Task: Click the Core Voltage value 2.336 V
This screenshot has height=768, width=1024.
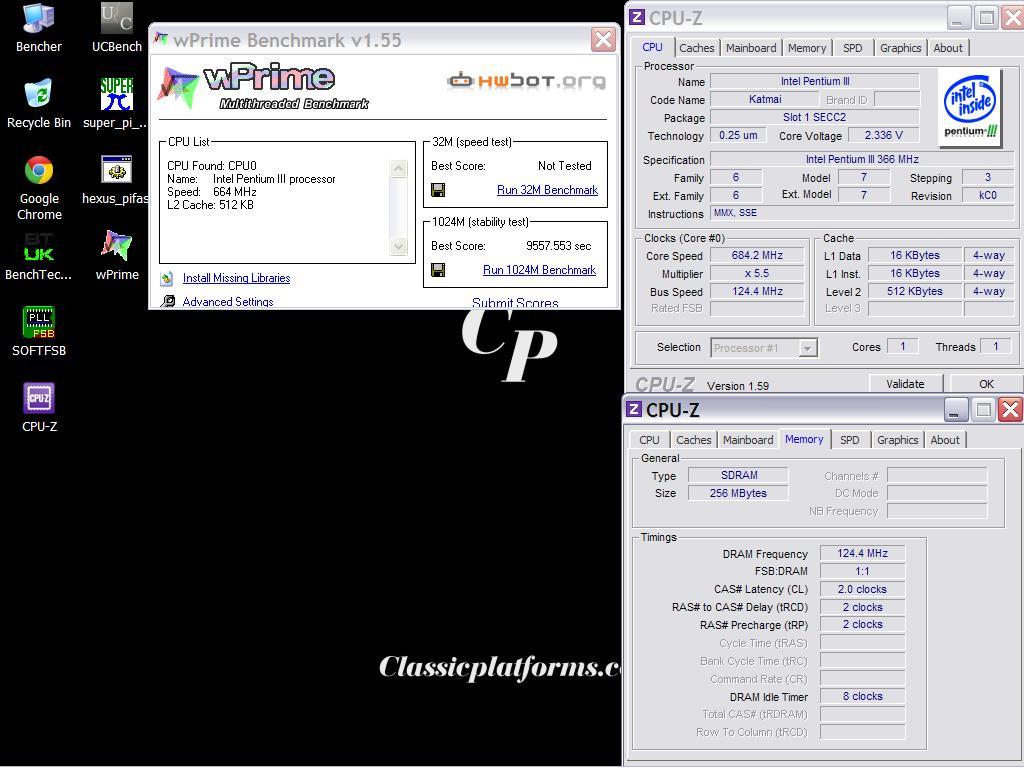Action: point(883,135)
